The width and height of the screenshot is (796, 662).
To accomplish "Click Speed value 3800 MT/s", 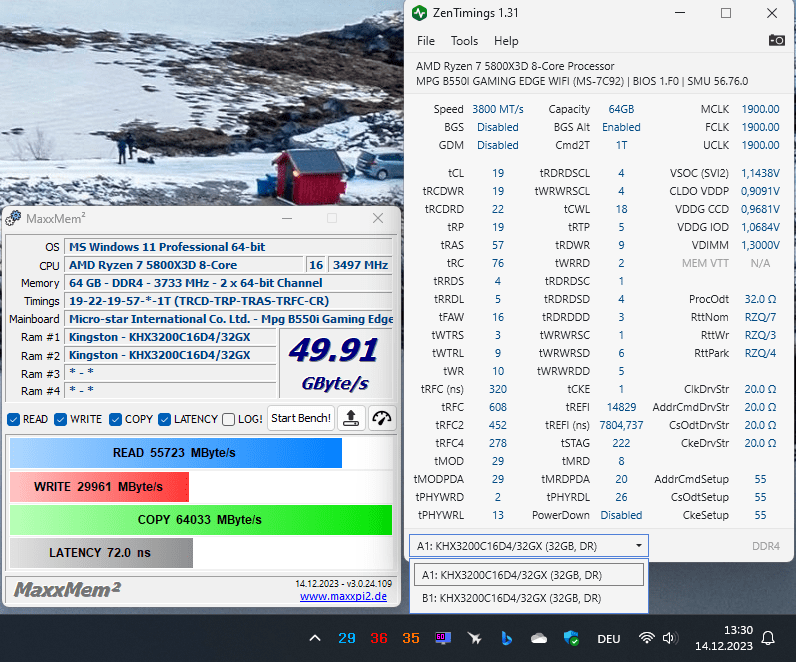I will point(498,109).
